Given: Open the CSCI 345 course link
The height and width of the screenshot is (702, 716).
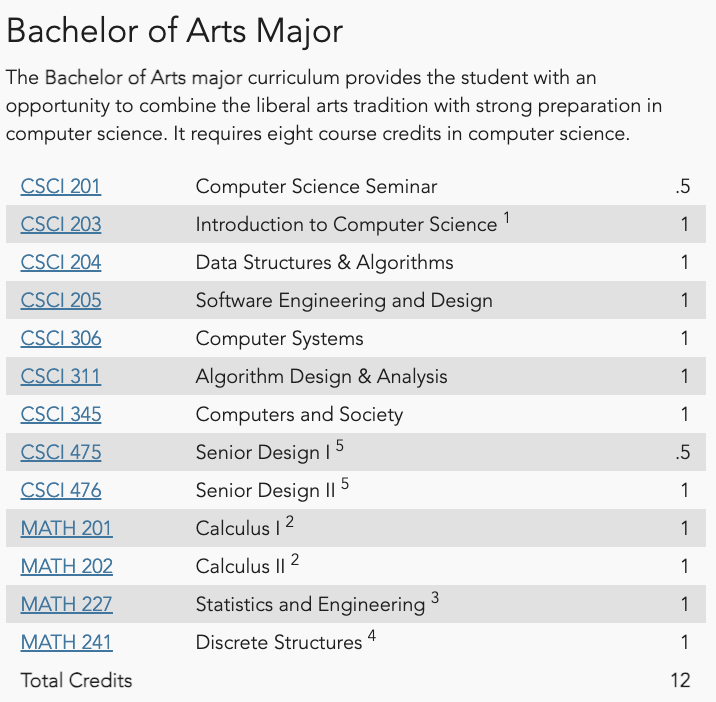Looking at the screenshot, I should (61, 414).
